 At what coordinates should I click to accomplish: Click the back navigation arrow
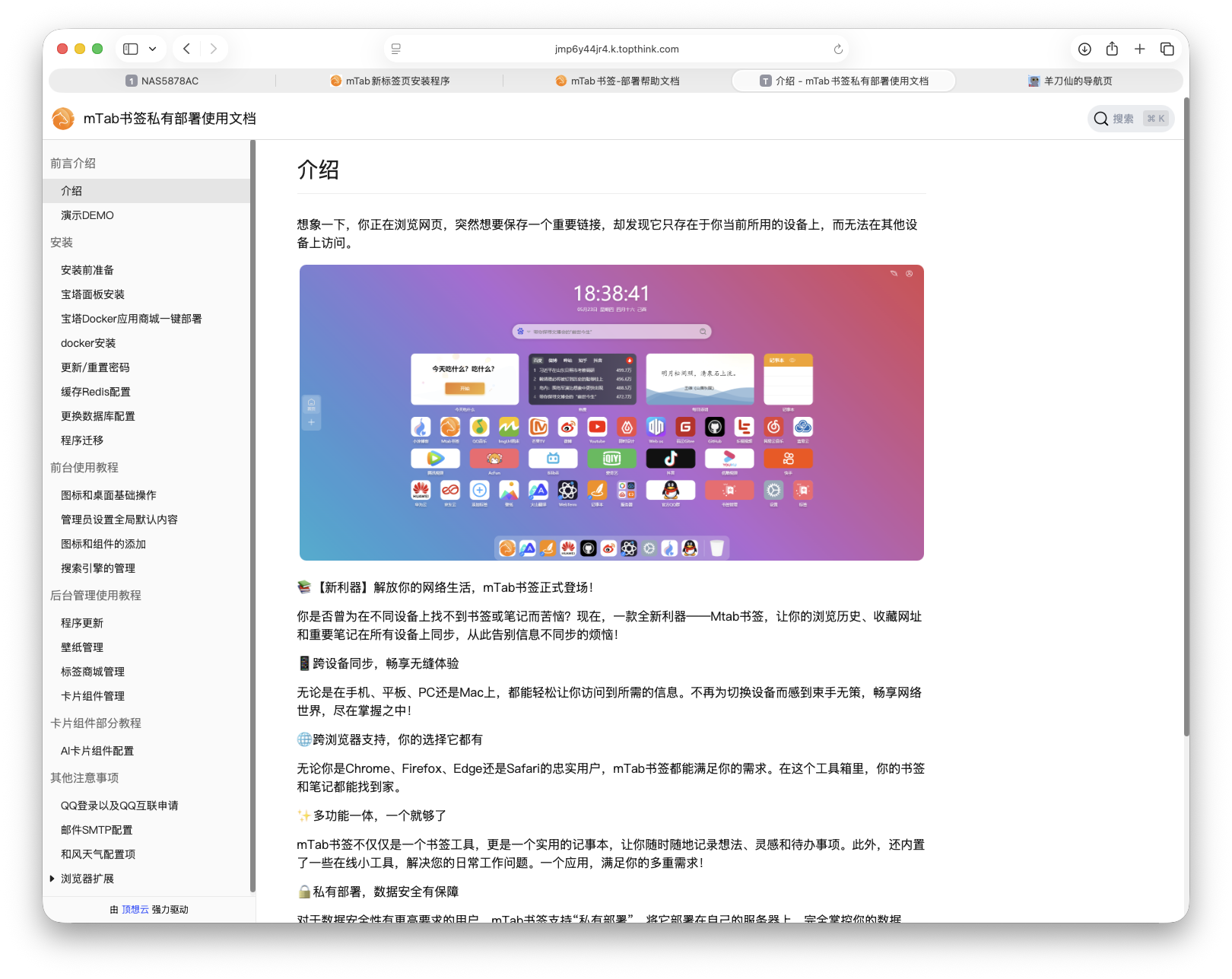(x=186, y=48)
